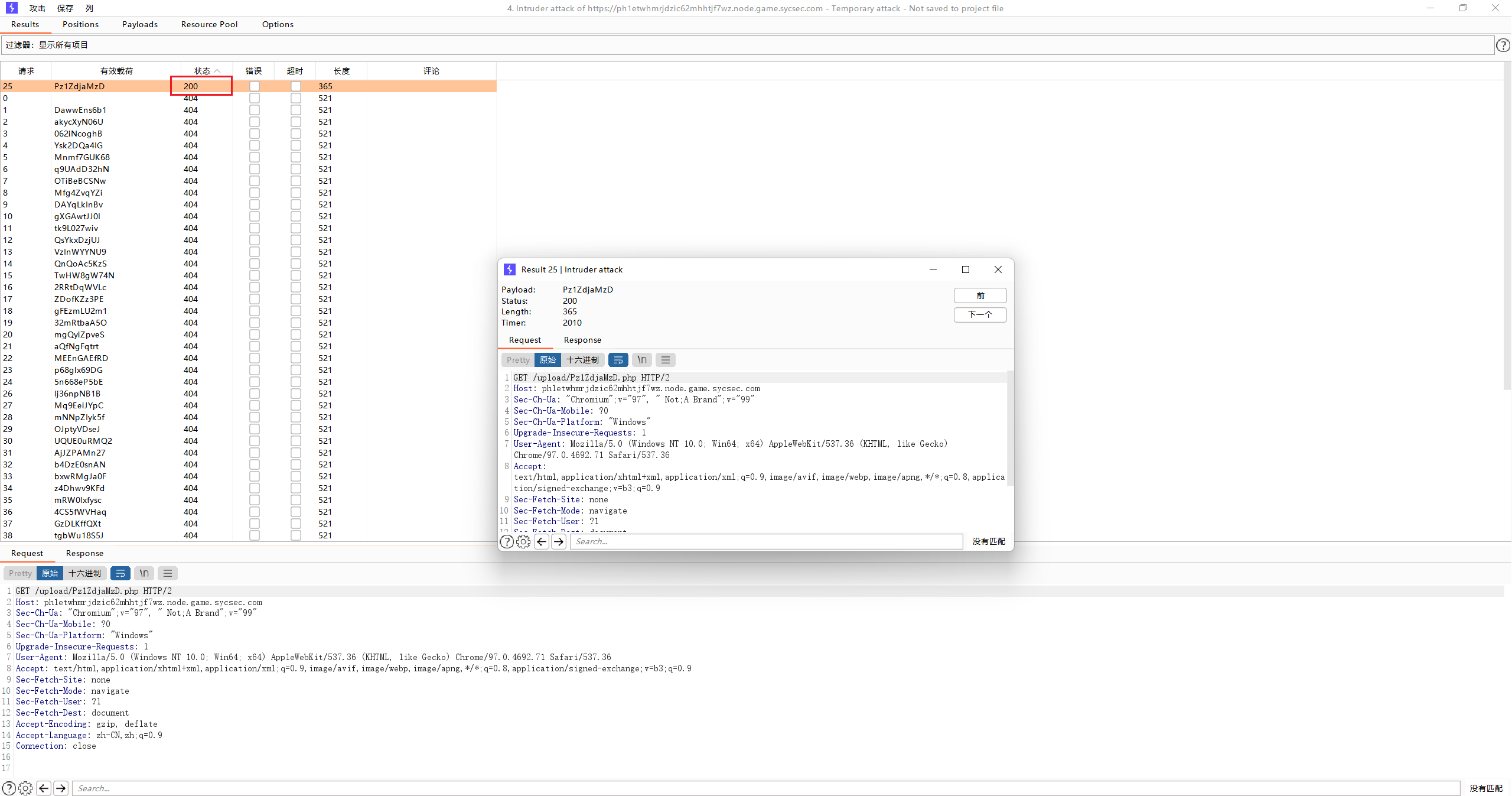Screen dimensions: 1512x796
Task: Click the back arrow in bottom search bar
Action: [44, 788]
